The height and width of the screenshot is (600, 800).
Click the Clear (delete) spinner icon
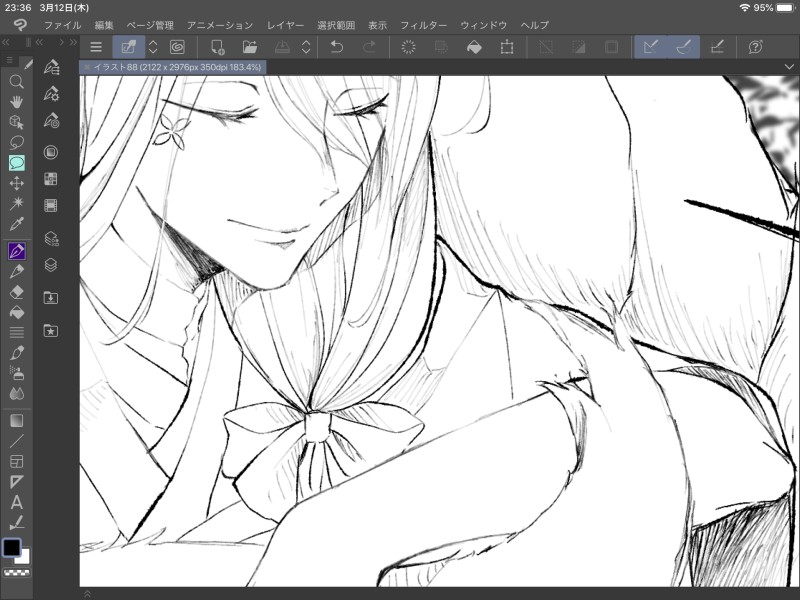[408, 47]
